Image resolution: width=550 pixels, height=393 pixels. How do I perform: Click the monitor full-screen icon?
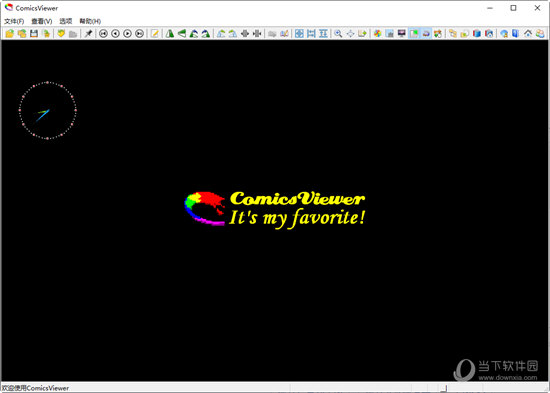(402, 33)
